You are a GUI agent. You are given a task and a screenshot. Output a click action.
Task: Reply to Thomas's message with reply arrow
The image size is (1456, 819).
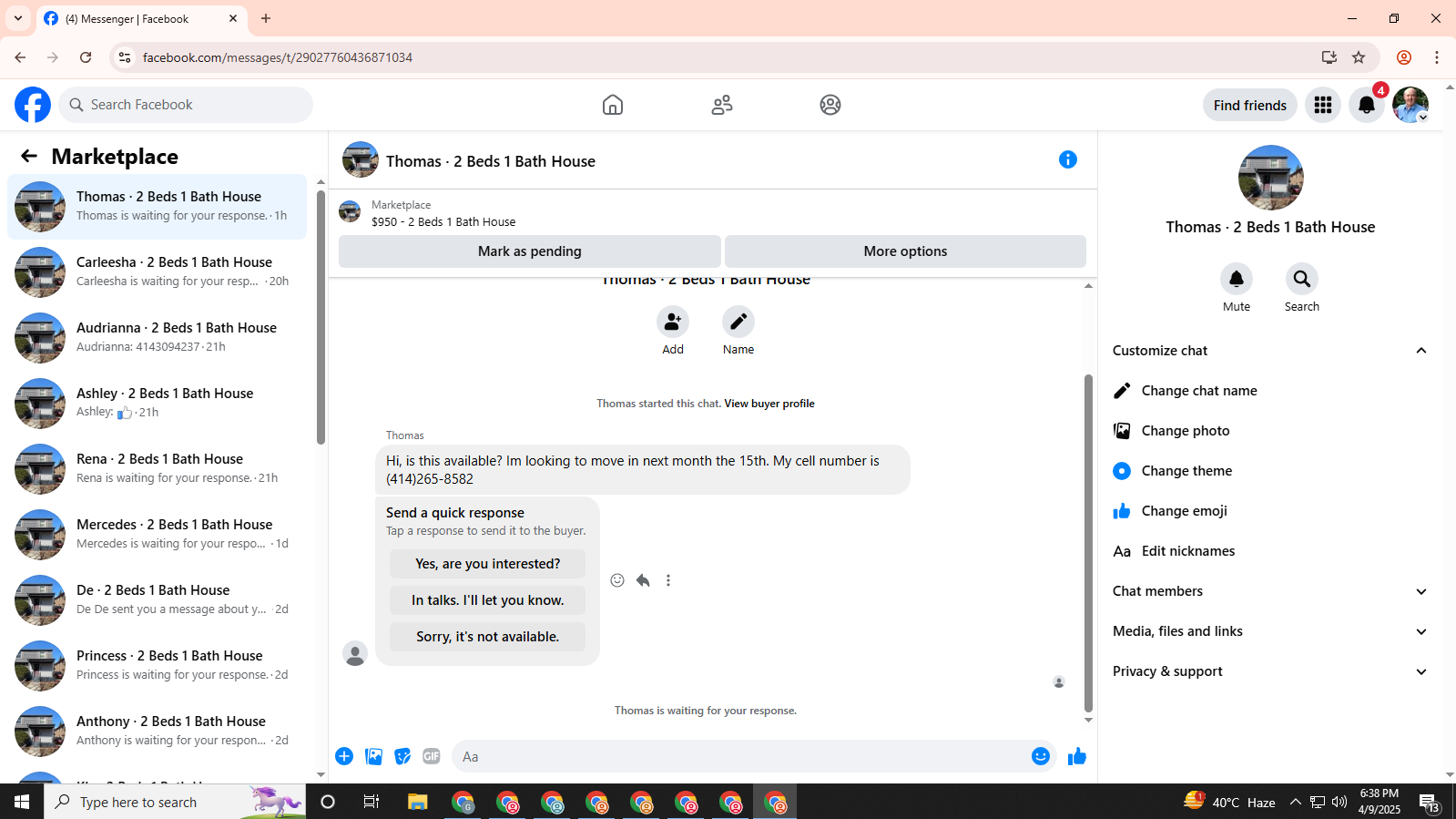(x=643, y=580)
